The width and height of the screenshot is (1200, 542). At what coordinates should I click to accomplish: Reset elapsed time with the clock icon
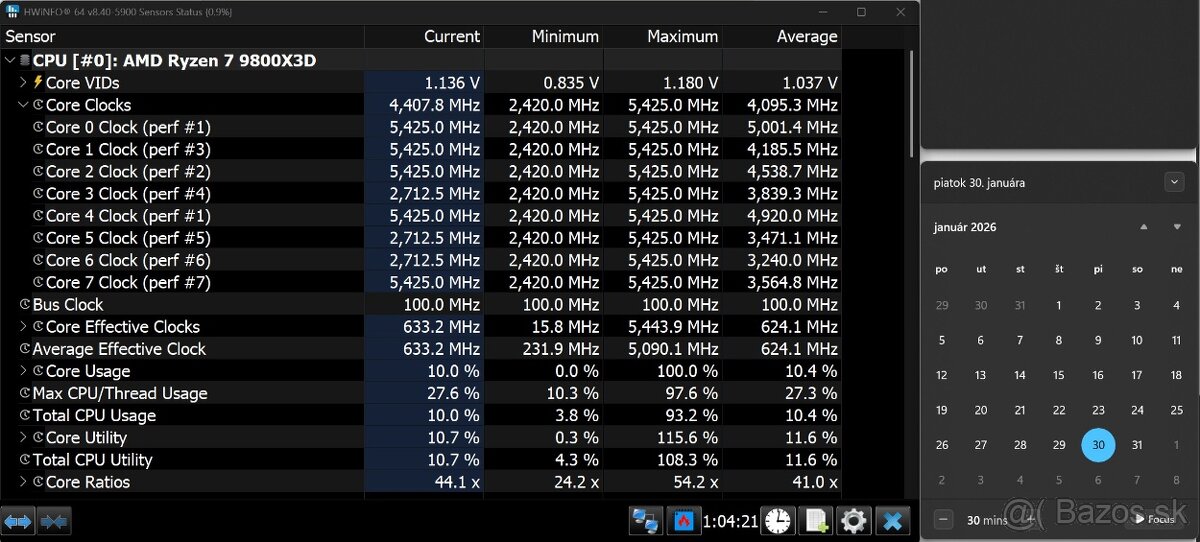[777, 521]
